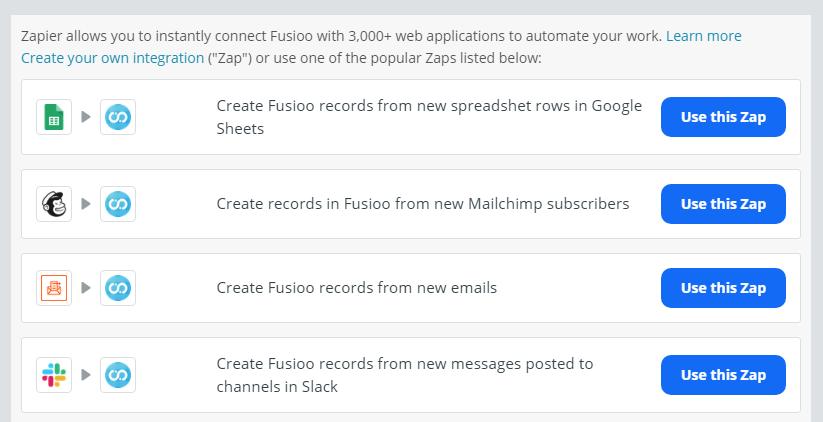Screen dimensions: 823x422
Task: Use this Zap for Google Sheets
Action: click(723, 117)
